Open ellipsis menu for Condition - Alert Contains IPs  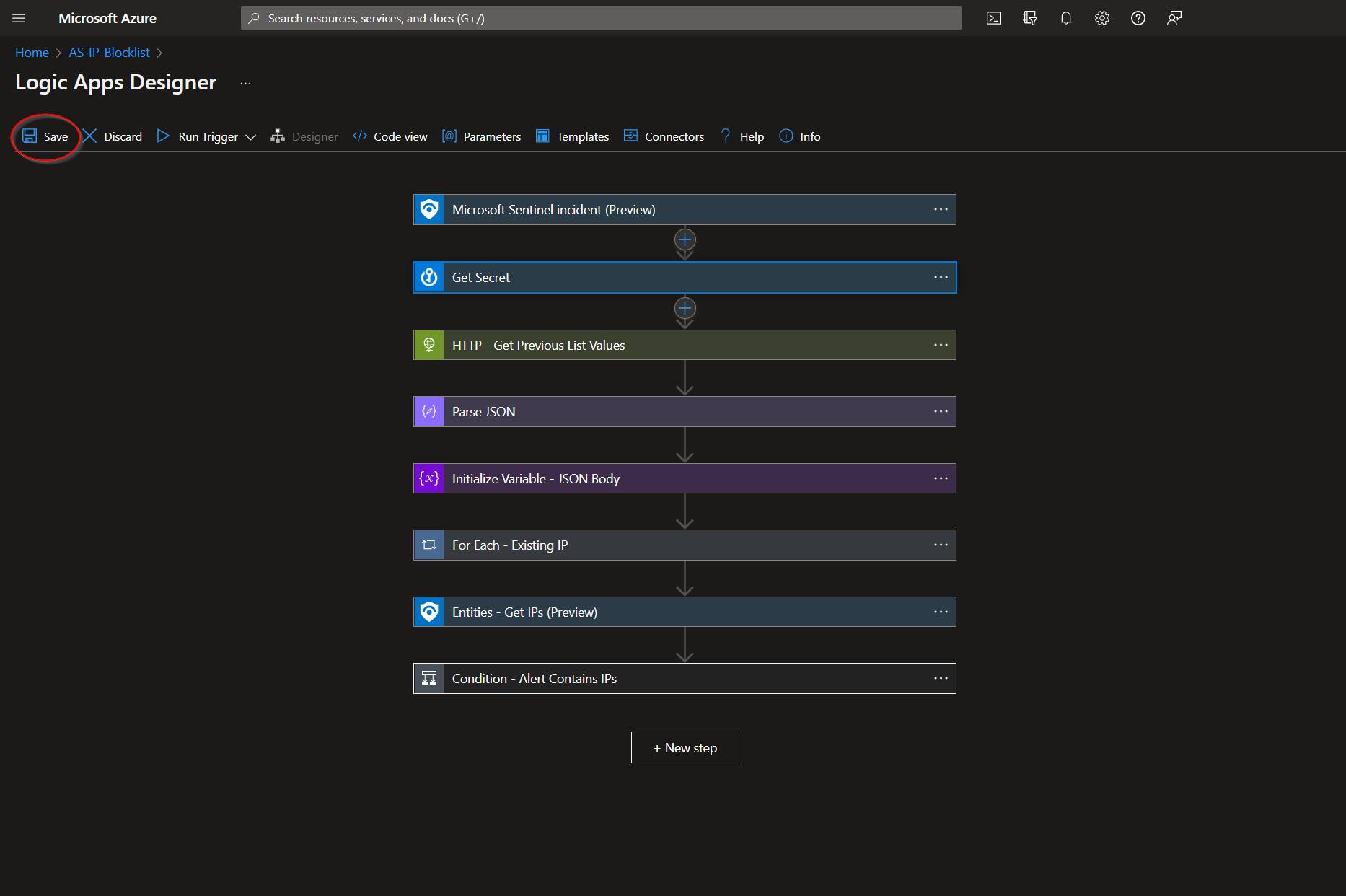point(941,678)
